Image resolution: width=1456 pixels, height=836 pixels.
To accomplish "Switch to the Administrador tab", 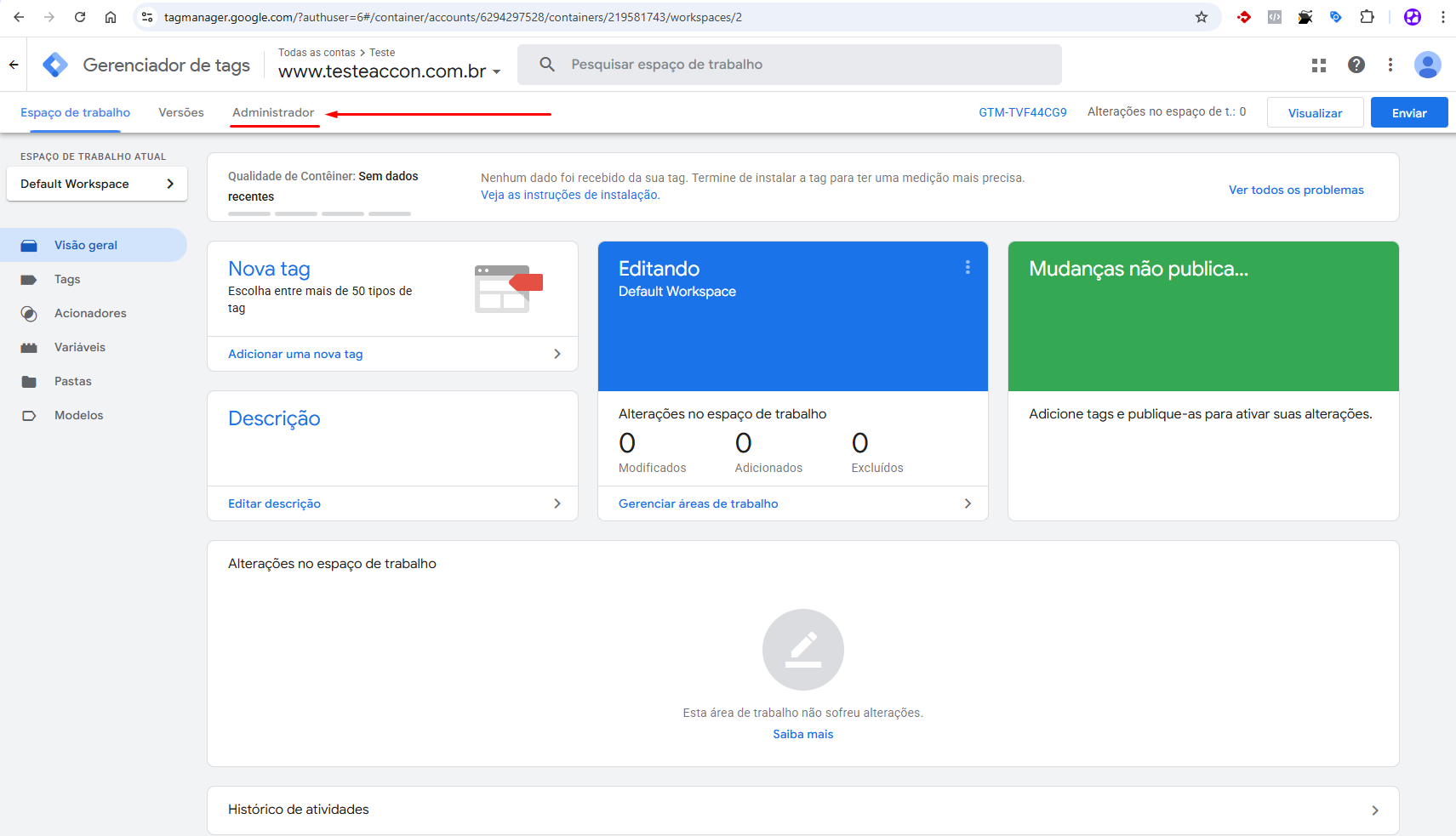I will click(x=273, y=112).
